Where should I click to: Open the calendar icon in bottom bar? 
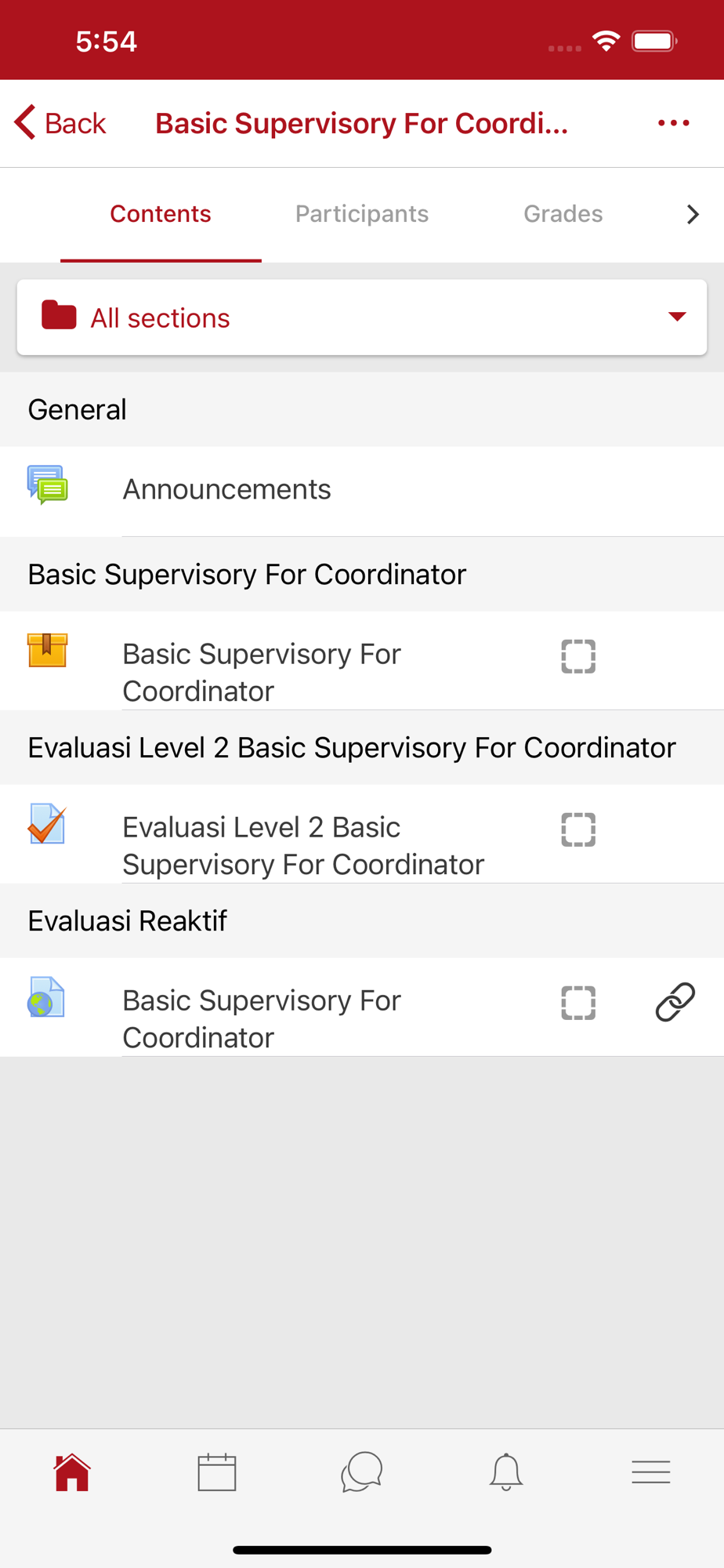(x=217, y=1472)
